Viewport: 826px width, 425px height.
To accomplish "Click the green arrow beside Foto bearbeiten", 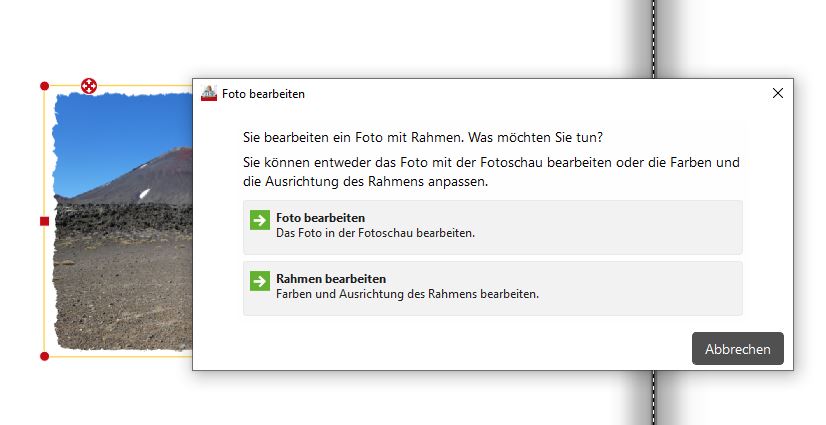I will tap(260, 220).
